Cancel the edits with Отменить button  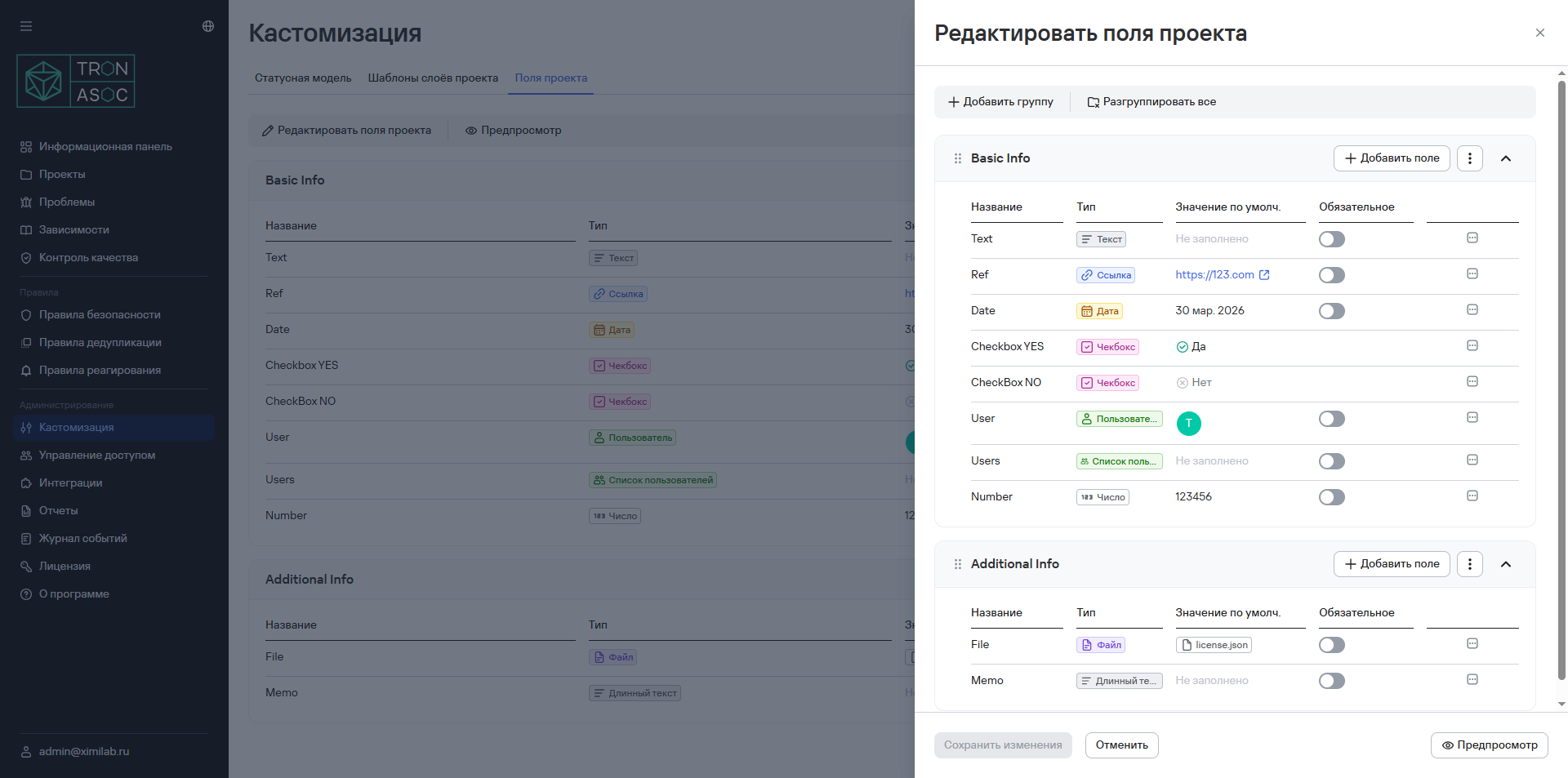1120,745
